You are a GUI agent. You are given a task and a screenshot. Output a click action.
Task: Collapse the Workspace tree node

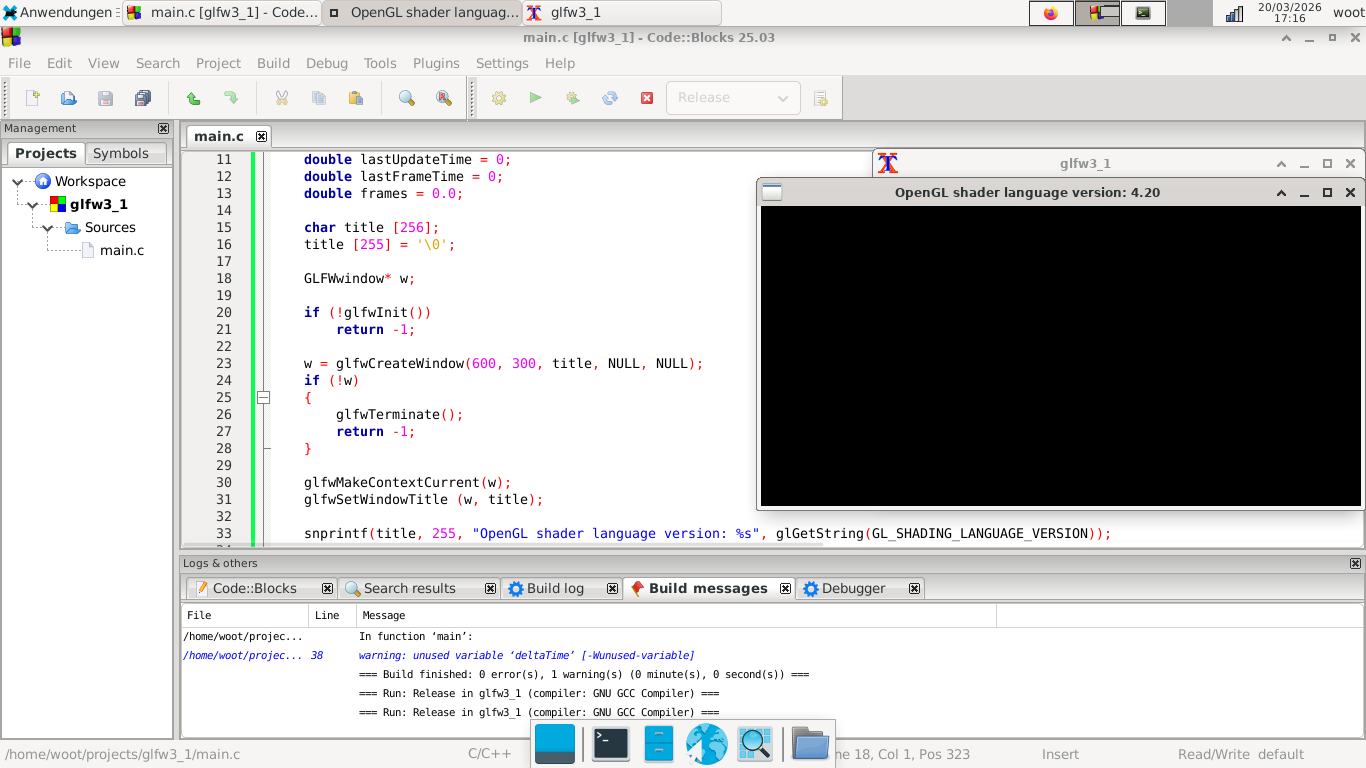click(x=18, y=182)
